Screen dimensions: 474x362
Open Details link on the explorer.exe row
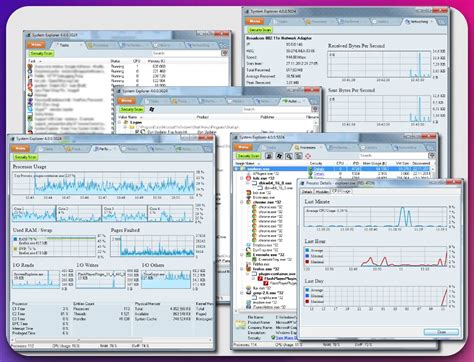point(319,169)
